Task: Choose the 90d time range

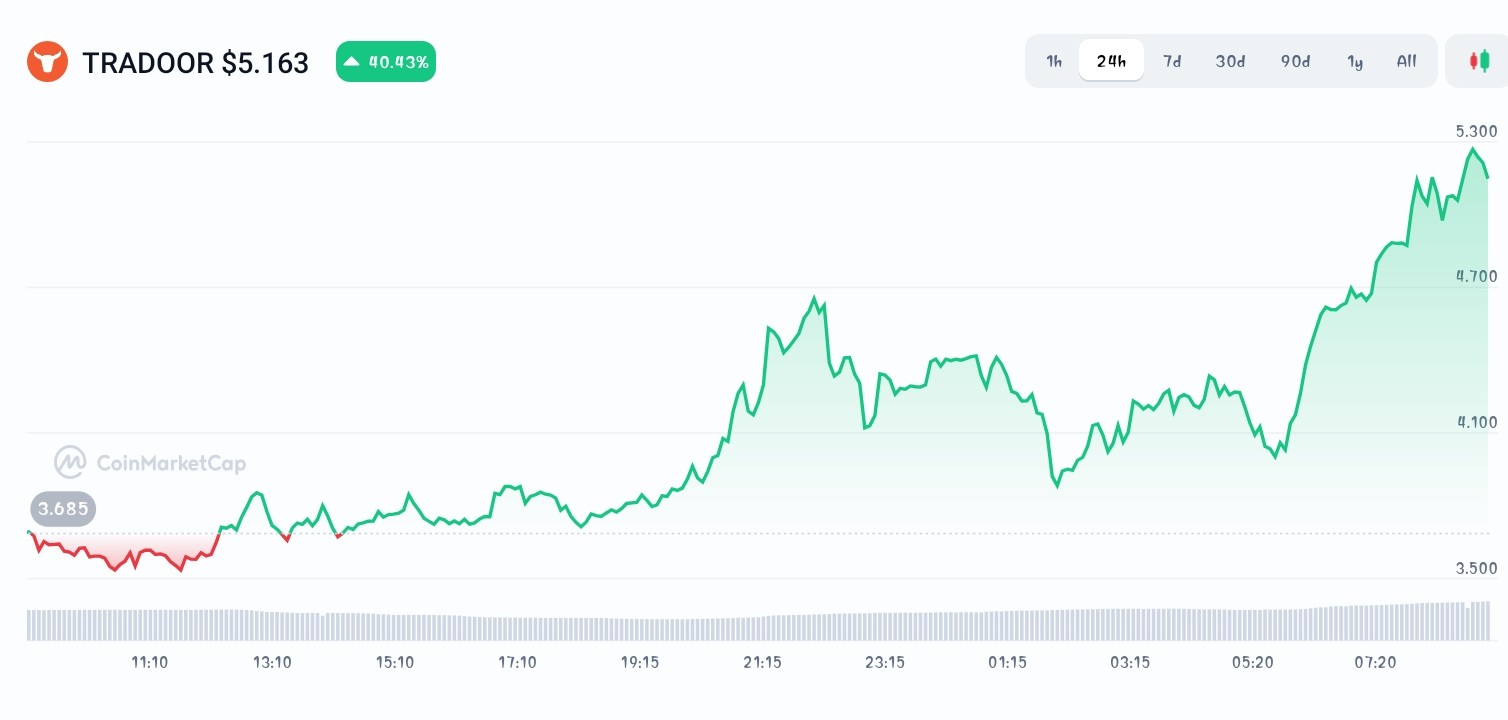Action: point(1295,61)
